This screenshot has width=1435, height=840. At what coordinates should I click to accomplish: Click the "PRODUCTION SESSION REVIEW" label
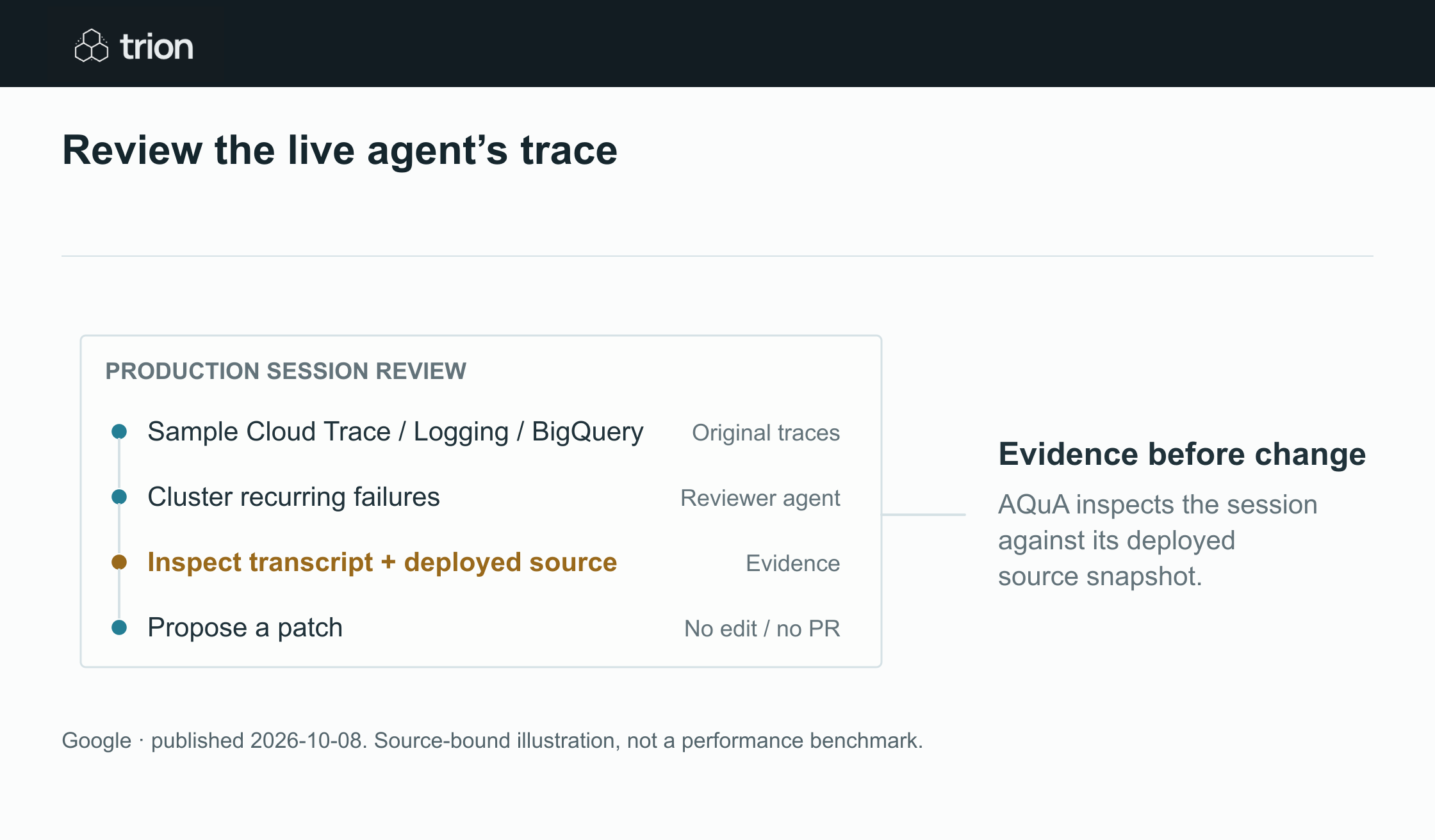tap(286, 371)
